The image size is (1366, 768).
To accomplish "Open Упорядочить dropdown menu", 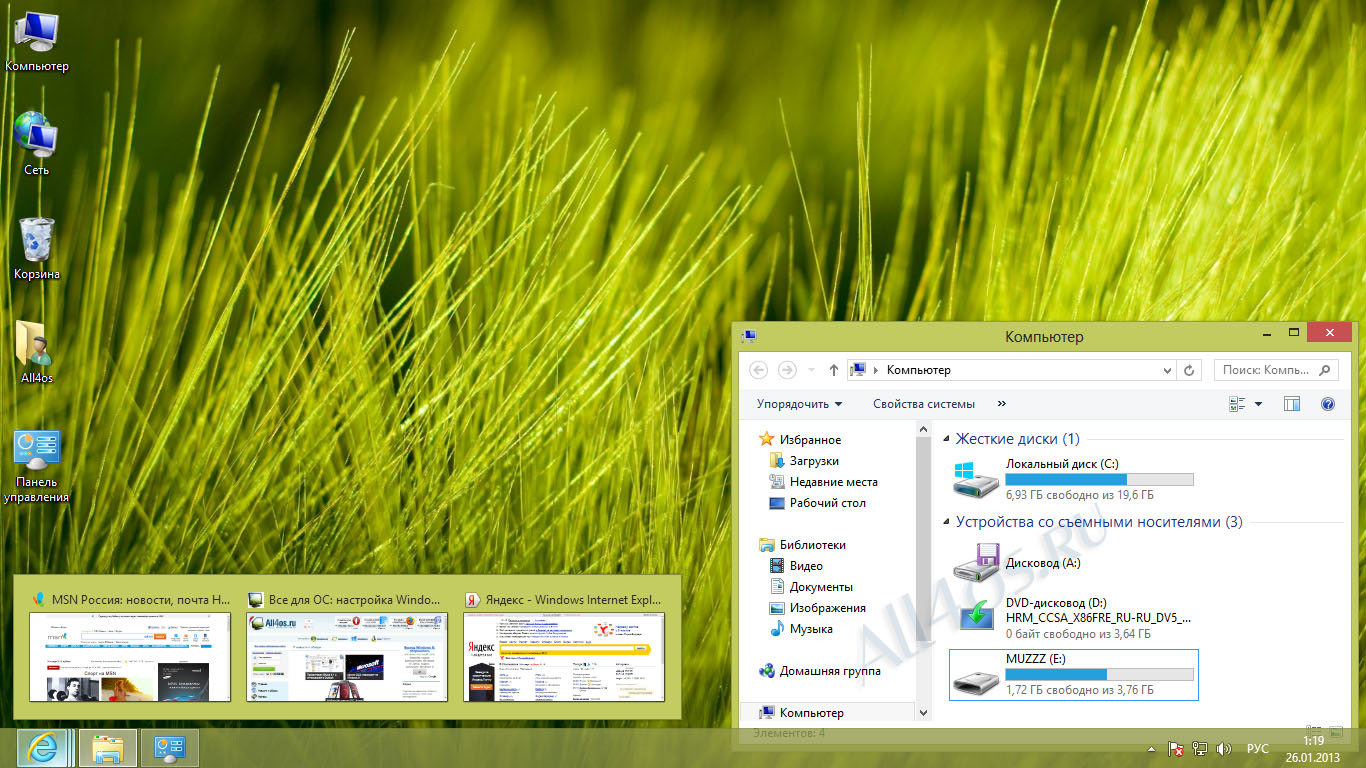I will (x=799, y=404).
